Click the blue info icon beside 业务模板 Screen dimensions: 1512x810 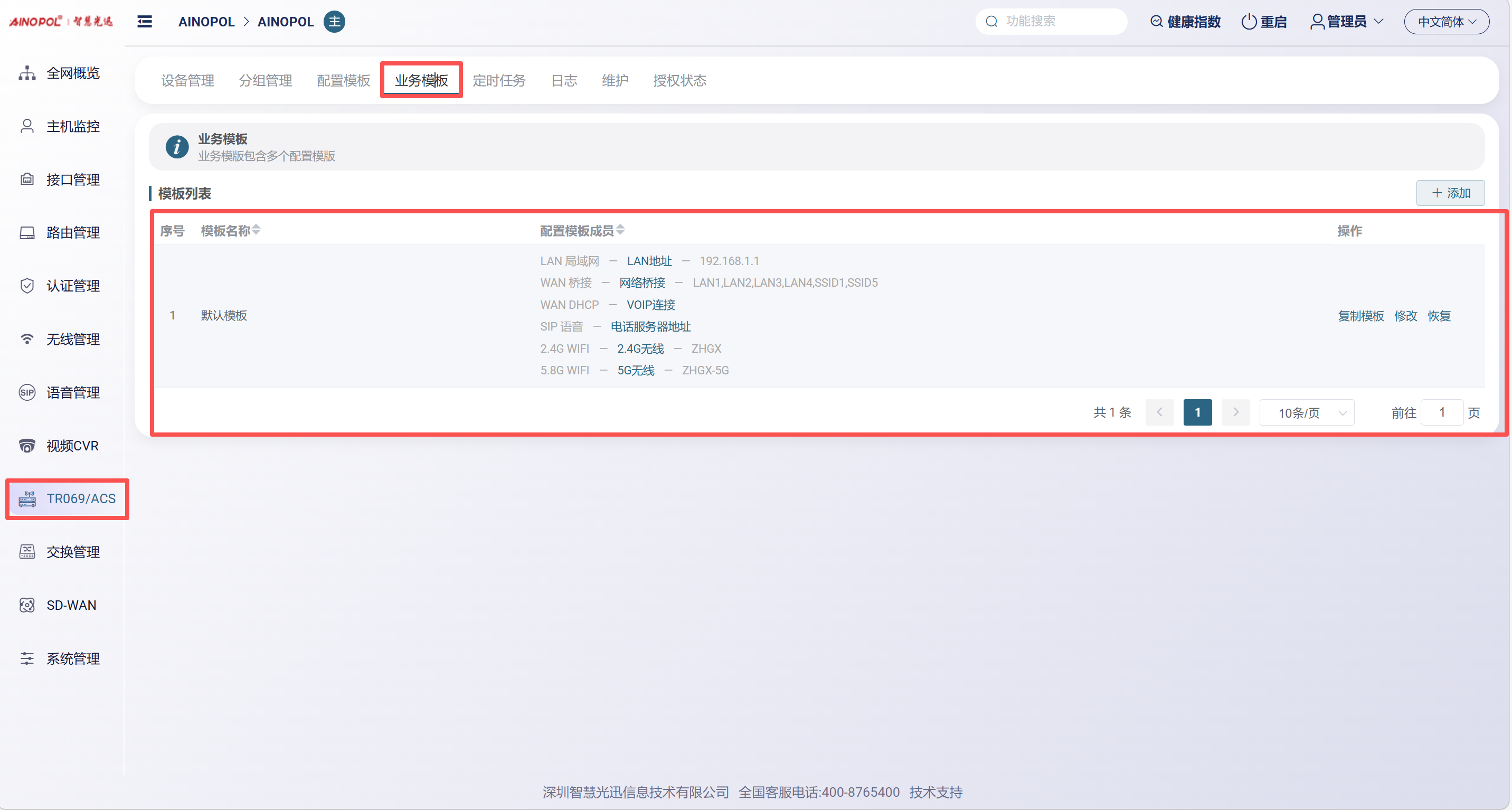click(177, 147)
